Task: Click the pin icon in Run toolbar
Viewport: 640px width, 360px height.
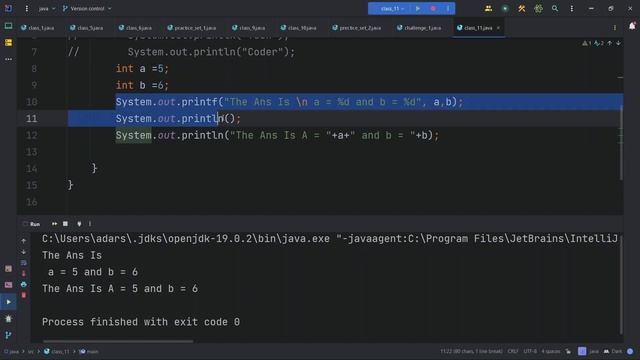Action: click(x=79, y=224)
